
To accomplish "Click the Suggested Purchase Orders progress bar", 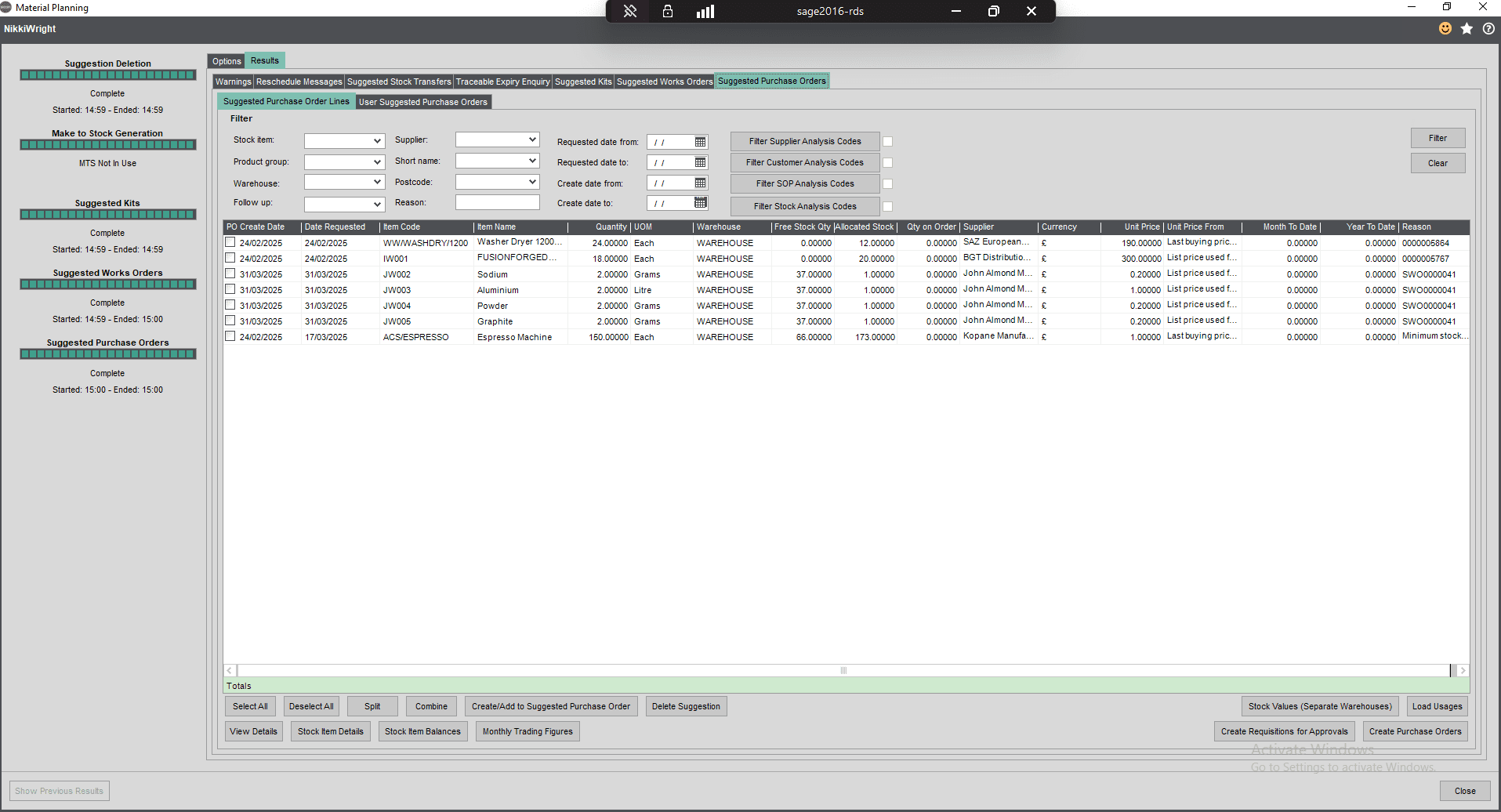I will tap(107, 354).
